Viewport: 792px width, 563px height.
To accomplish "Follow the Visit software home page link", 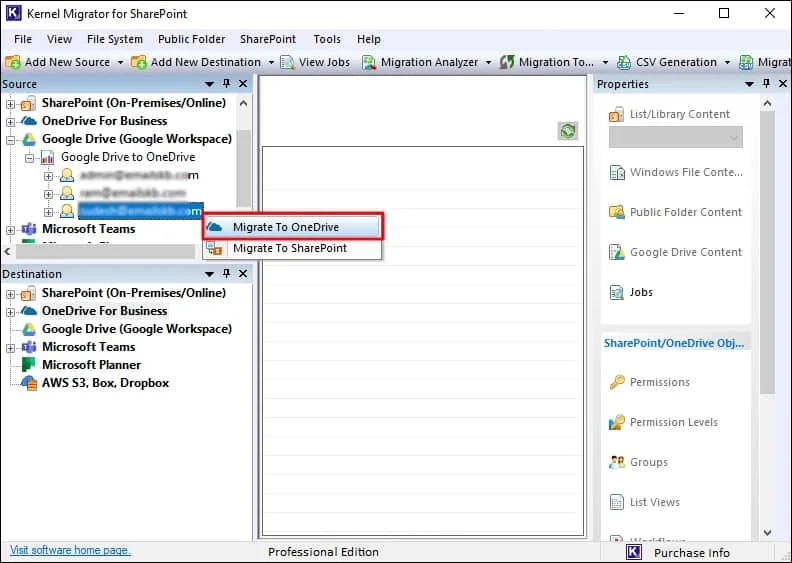I will (70, 550).
